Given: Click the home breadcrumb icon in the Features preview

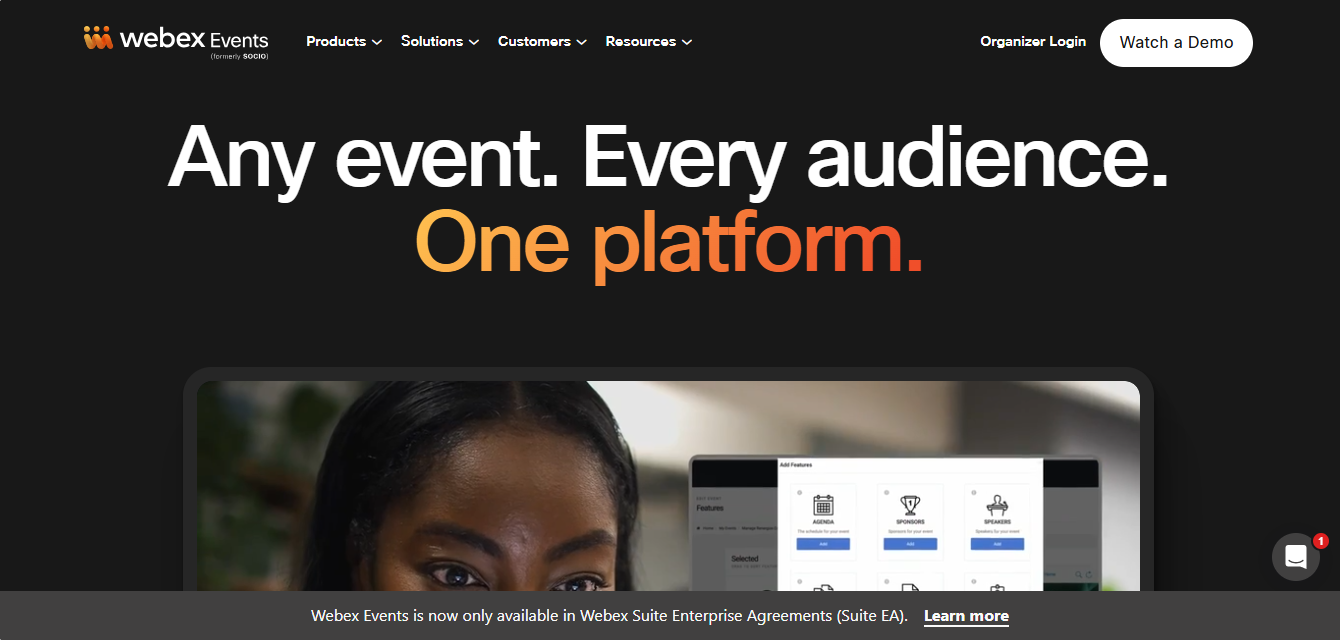Looking at the screenshot, I should (698, 528).
